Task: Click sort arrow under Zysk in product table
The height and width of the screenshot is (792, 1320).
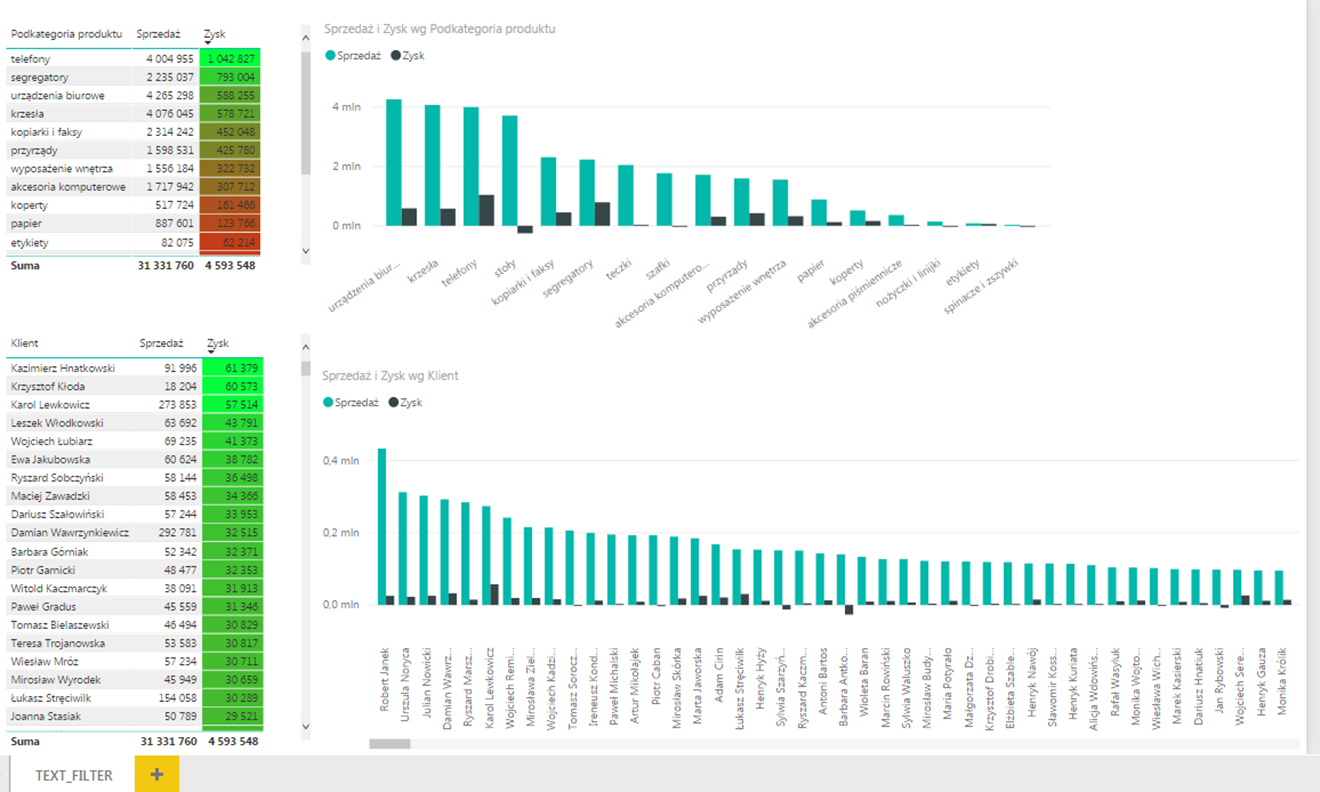Action: click(208, 44)
